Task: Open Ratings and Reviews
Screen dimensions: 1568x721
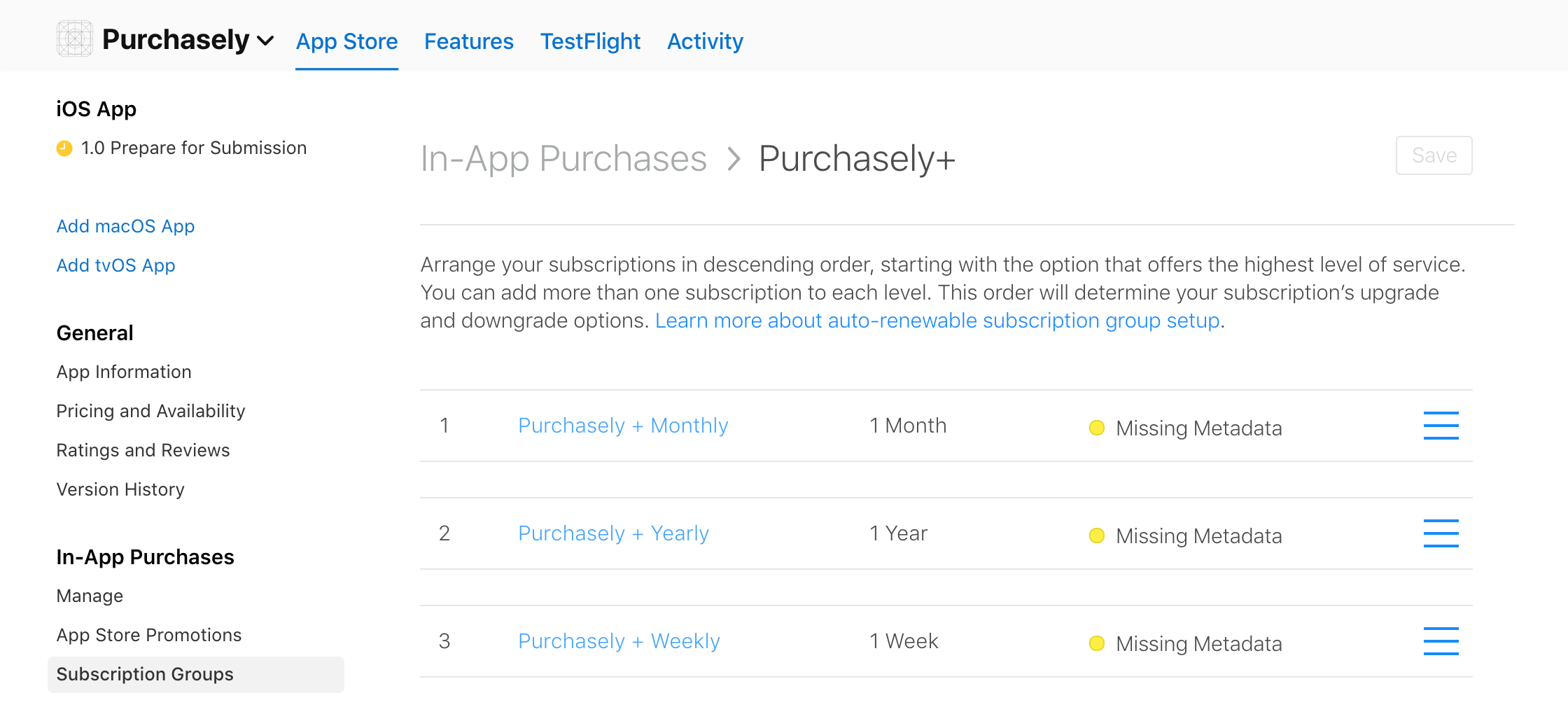Action: (143, 450)
